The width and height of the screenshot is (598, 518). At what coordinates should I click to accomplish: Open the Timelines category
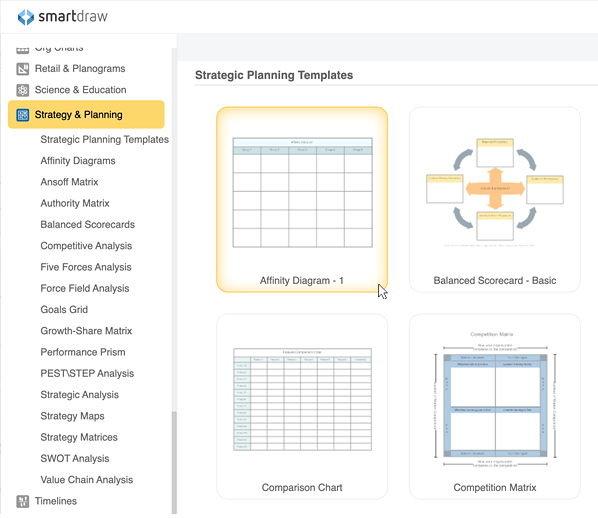pyautogui.click(x=56, y=501)
